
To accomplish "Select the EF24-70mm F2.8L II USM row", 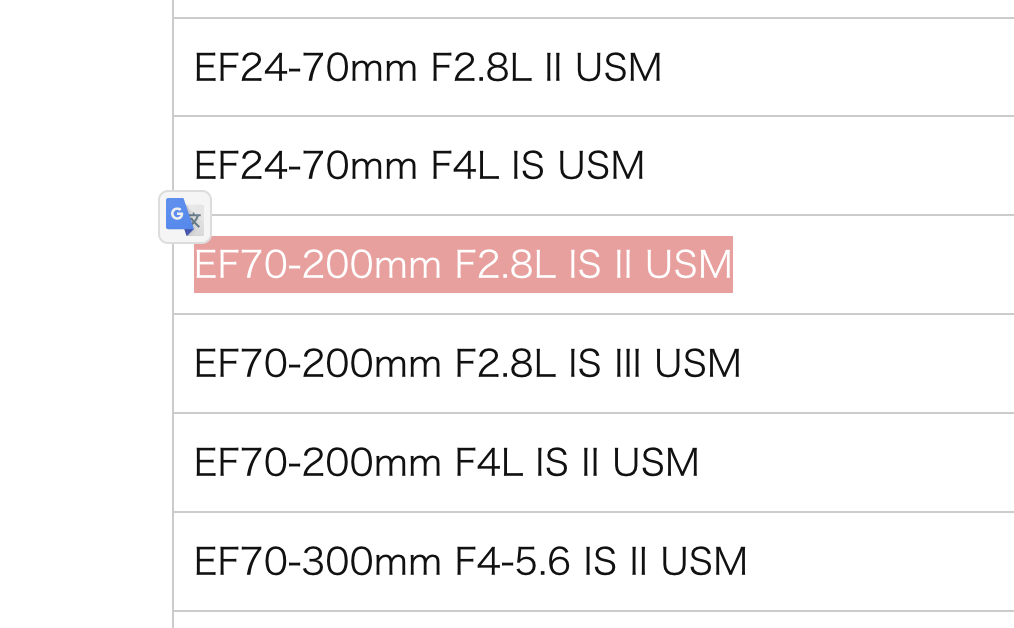I will pyautogui.click(x=594, y=67).
